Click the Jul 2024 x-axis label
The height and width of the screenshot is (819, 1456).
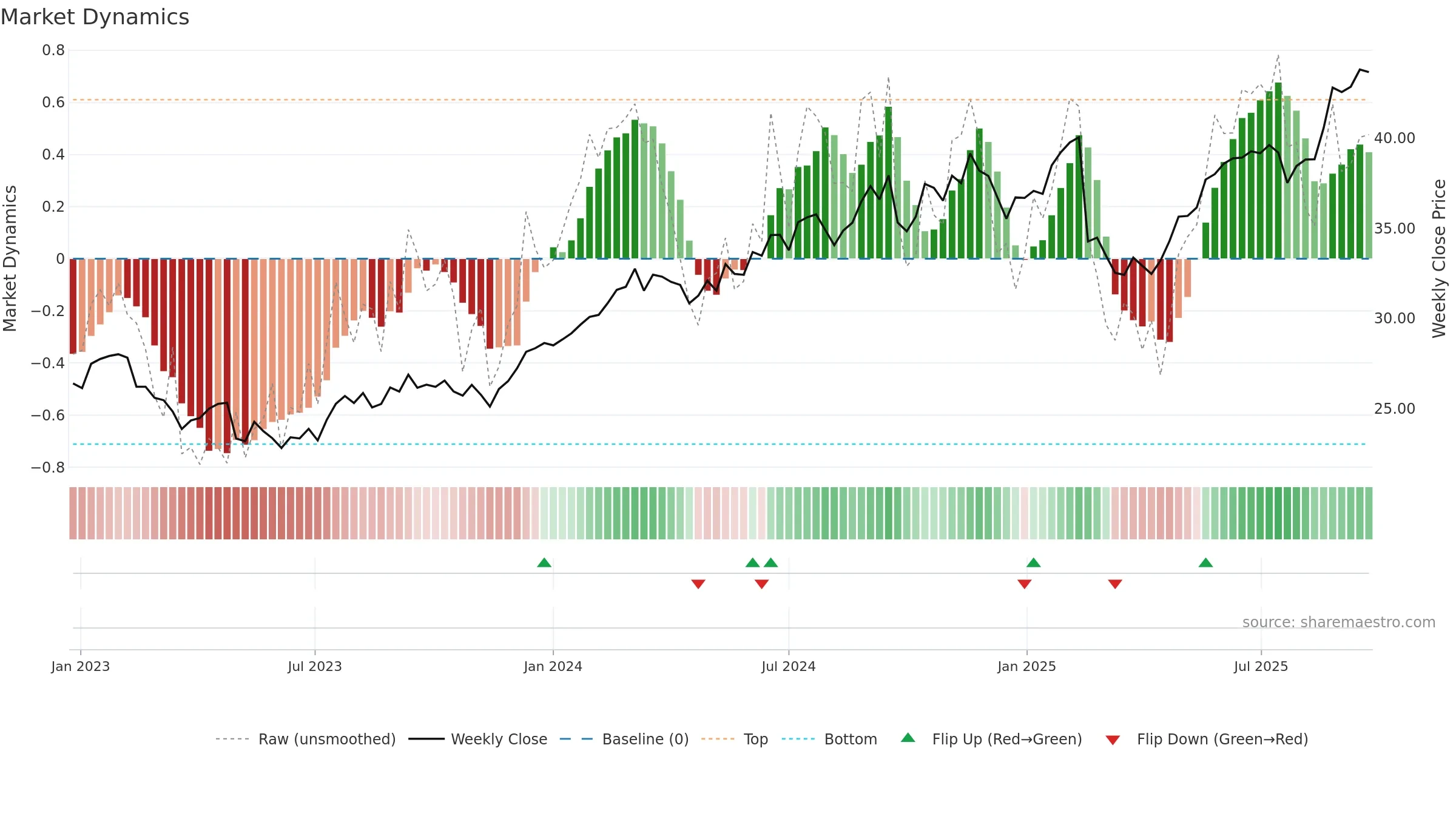tap(789, 666)
